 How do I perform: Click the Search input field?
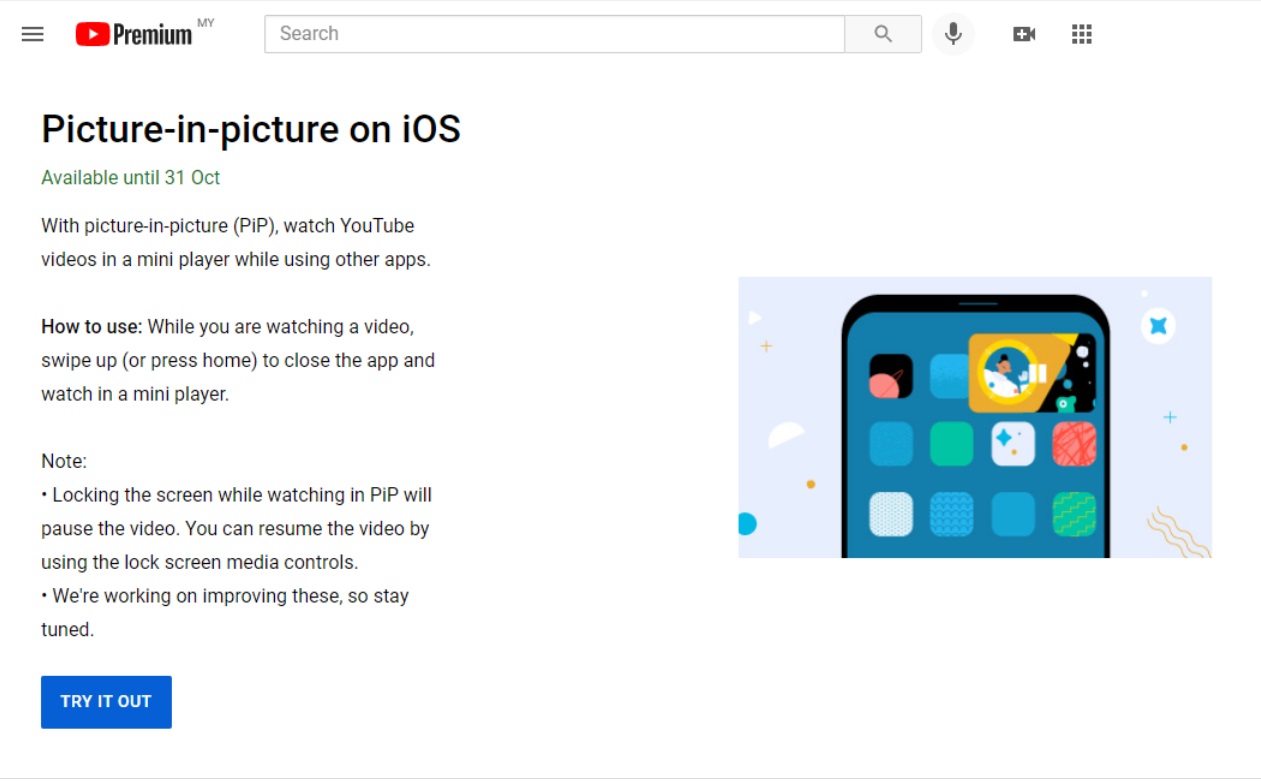pyautogui.click(x=555, y=34)
